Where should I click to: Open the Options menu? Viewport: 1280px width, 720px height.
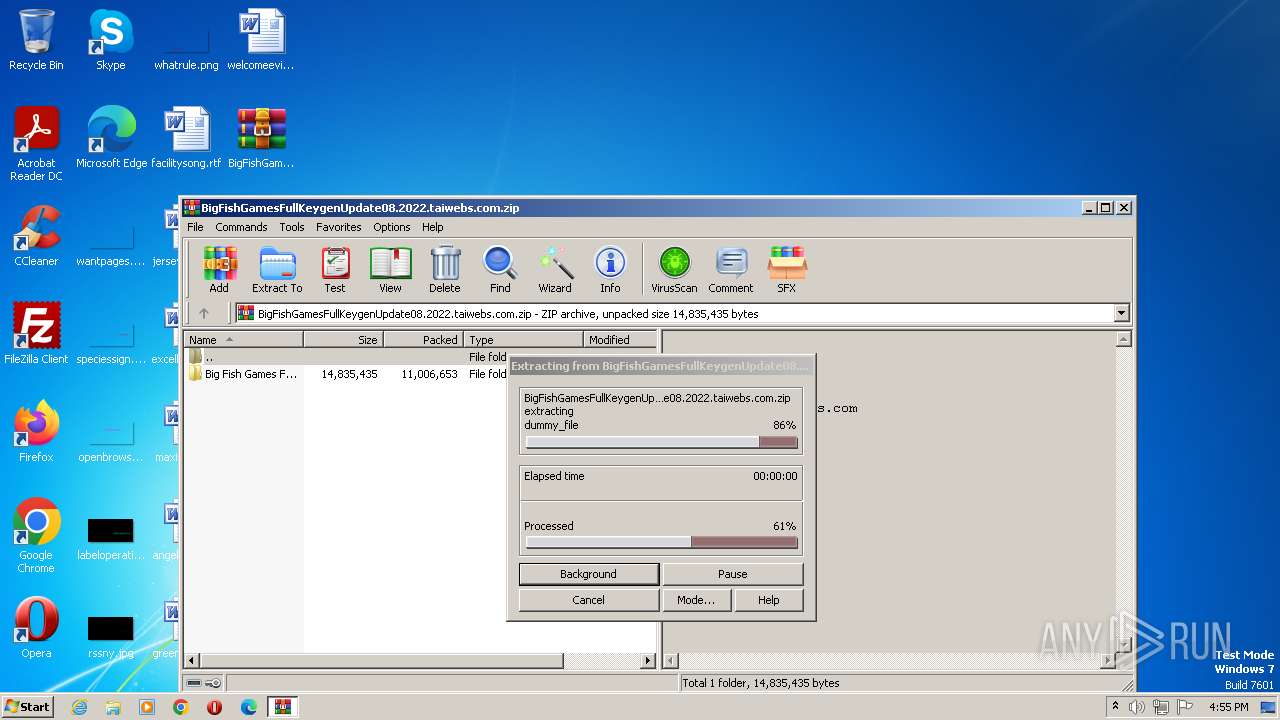392,227
